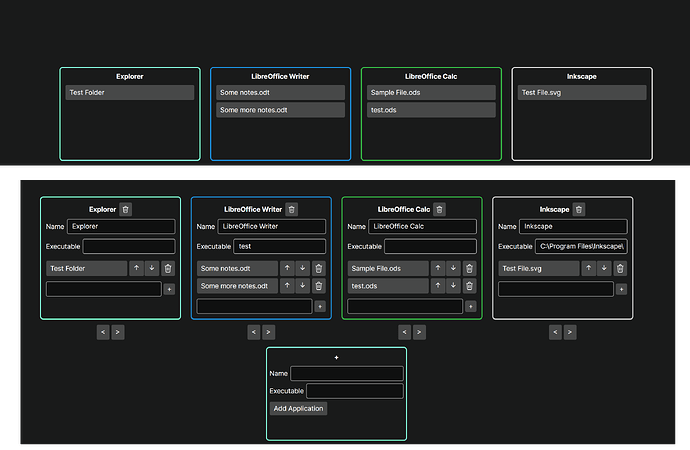Move Test File.svg up
Viewport: 690px width, 450px height.
[x=589, y=268]
